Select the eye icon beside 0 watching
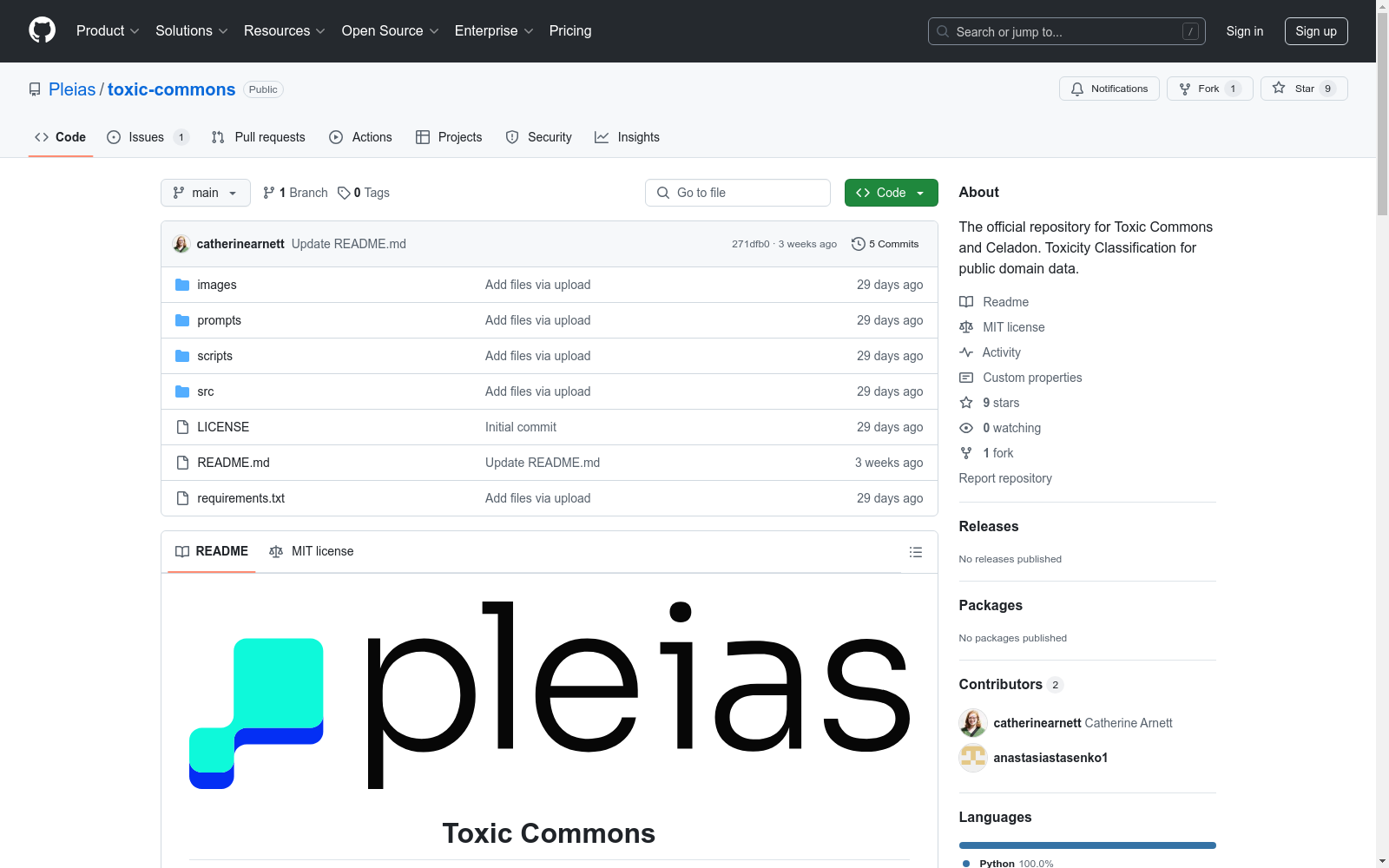The height and width of the screenshot is (868, 1389). tap(966, 428)
